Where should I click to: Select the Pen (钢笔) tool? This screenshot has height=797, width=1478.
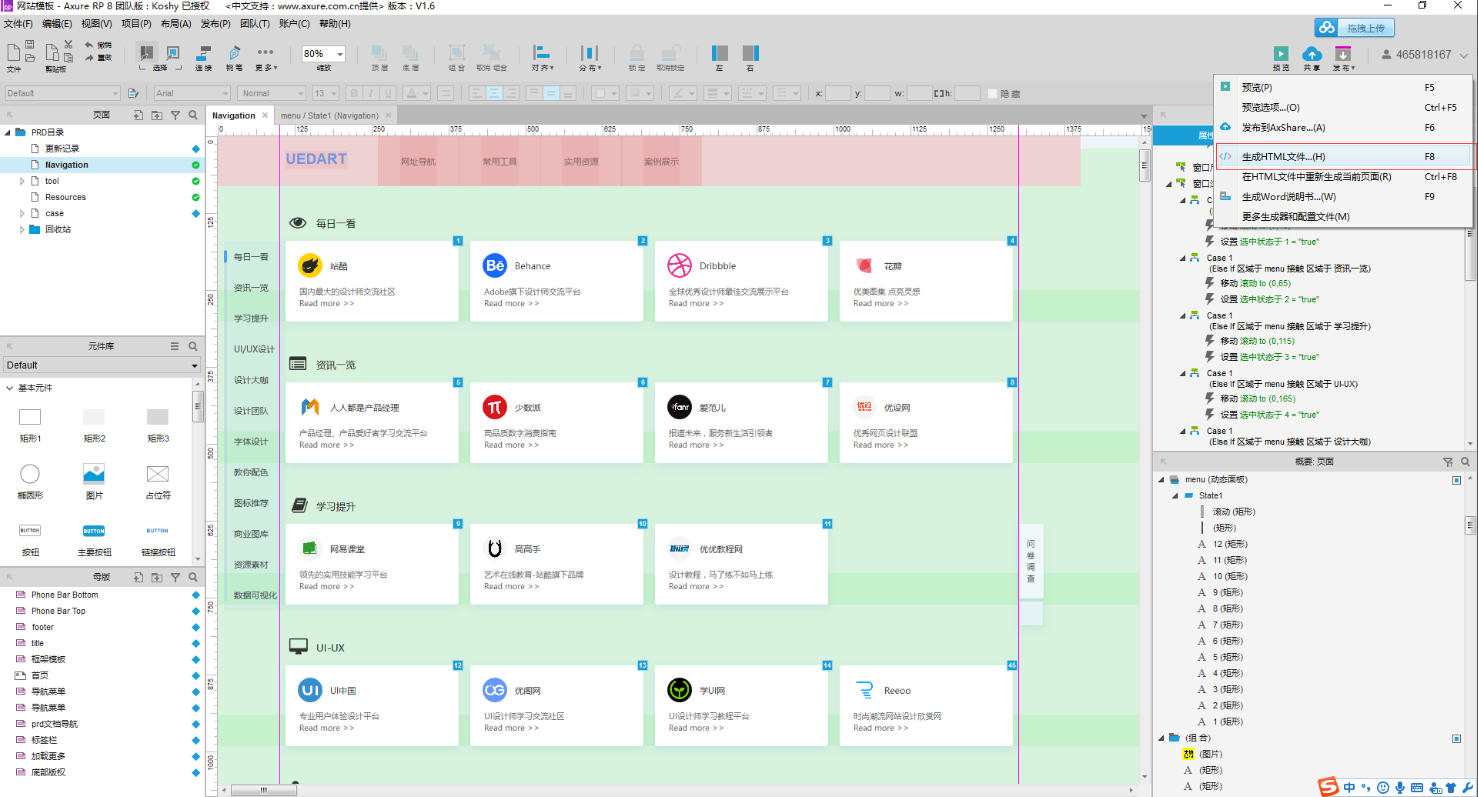[x=233, y=54]
